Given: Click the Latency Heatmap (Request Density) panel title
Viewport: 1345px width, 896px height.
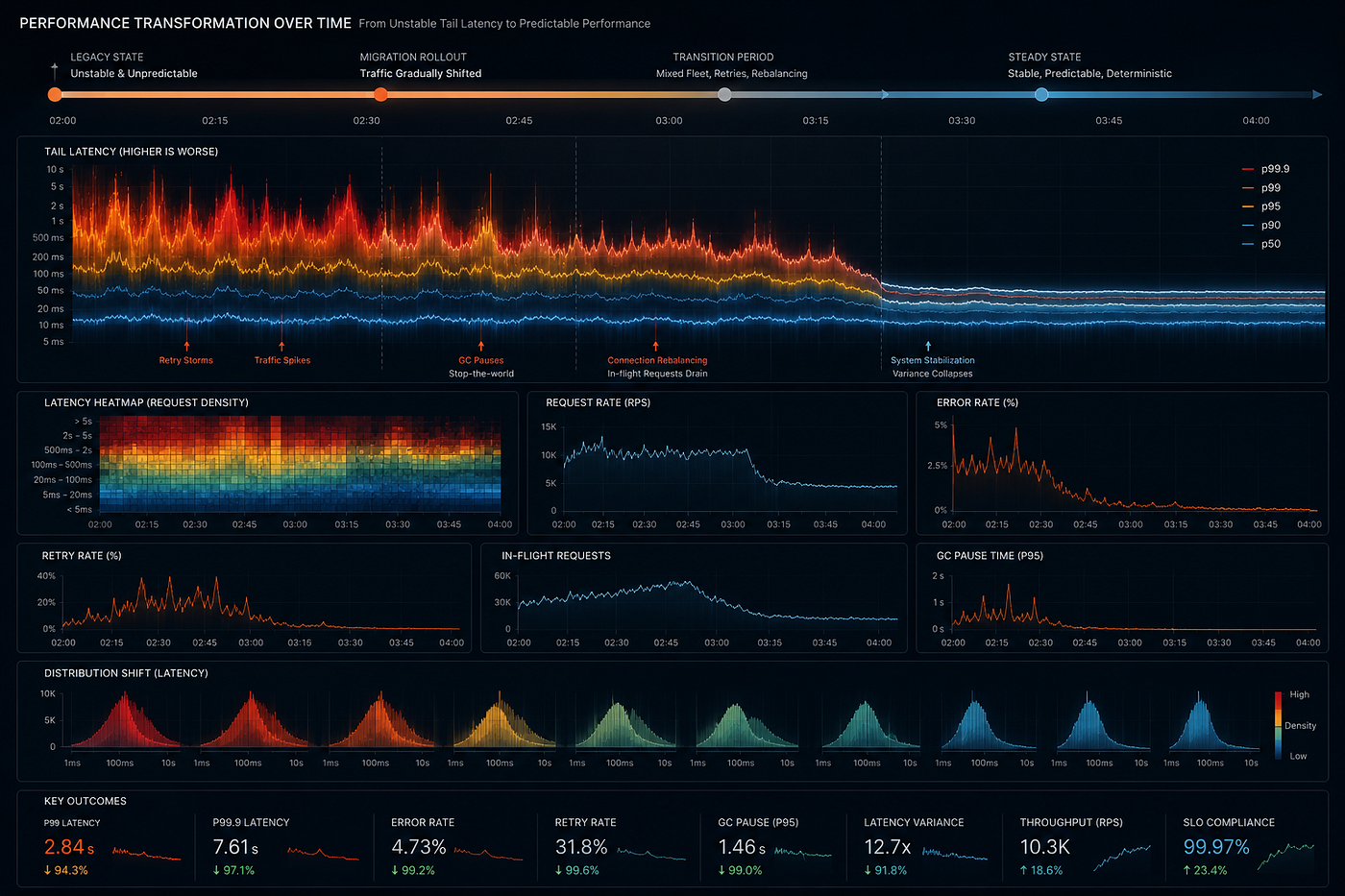Looking at the screenshot, I should (146, 402).
